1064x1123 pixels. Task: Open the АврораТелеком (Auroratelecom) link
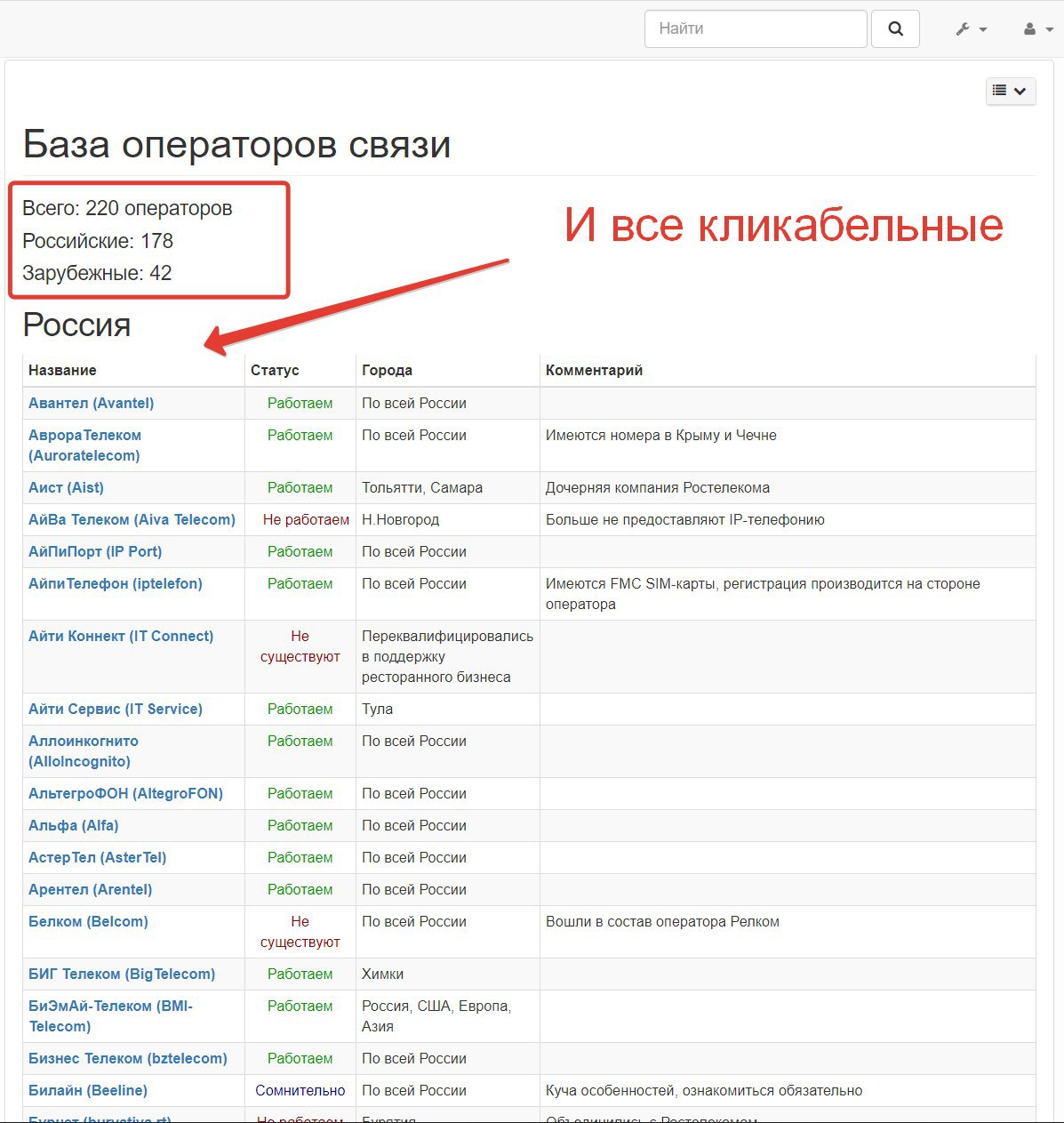click(x=84, y=445)
